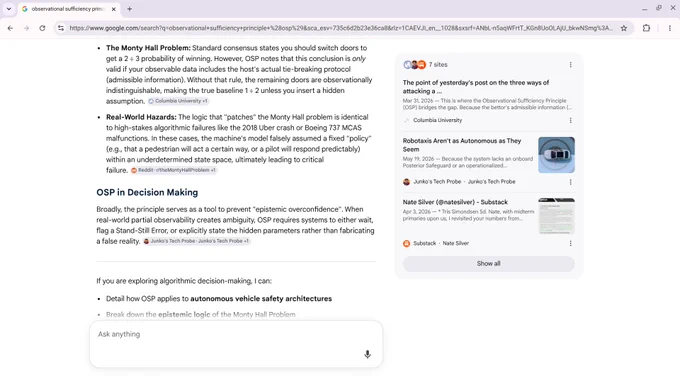Open Nate Silver Substack result
This screenshot has height=383, width=680.
point(455,202)
